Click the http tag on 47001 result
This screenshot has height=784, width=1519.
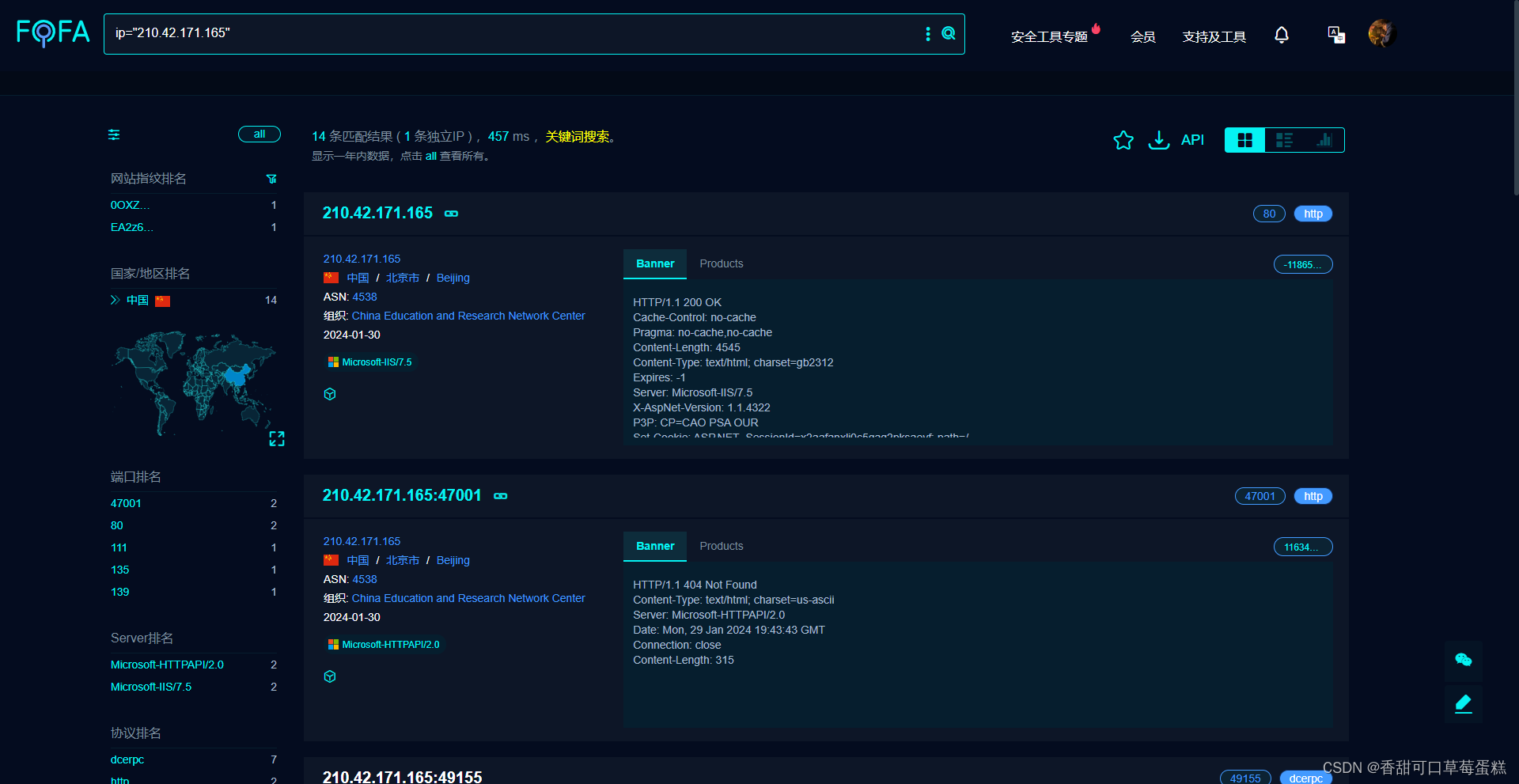pos(1313,496)
